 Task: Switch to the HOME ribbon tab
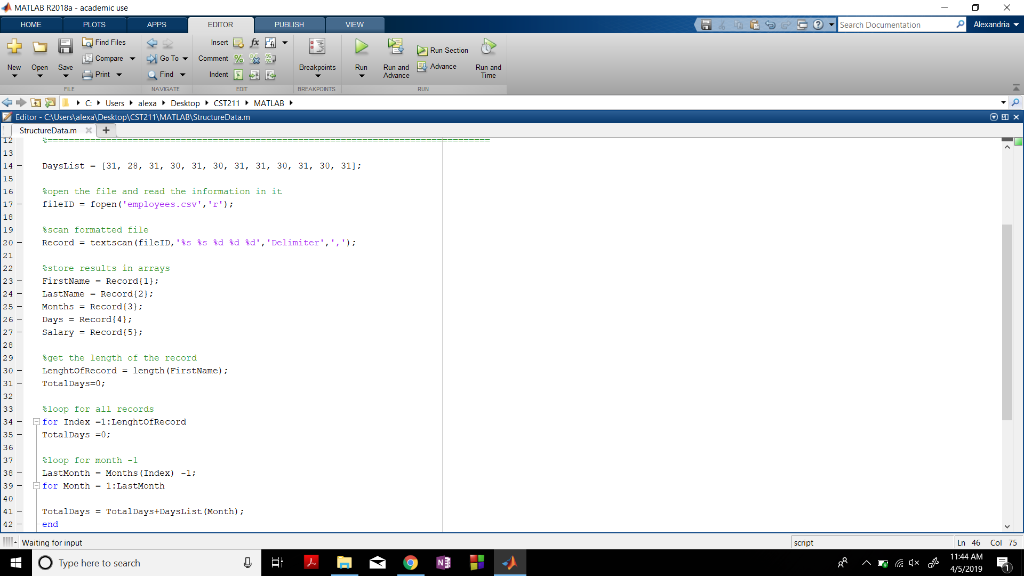pos(31,25)
